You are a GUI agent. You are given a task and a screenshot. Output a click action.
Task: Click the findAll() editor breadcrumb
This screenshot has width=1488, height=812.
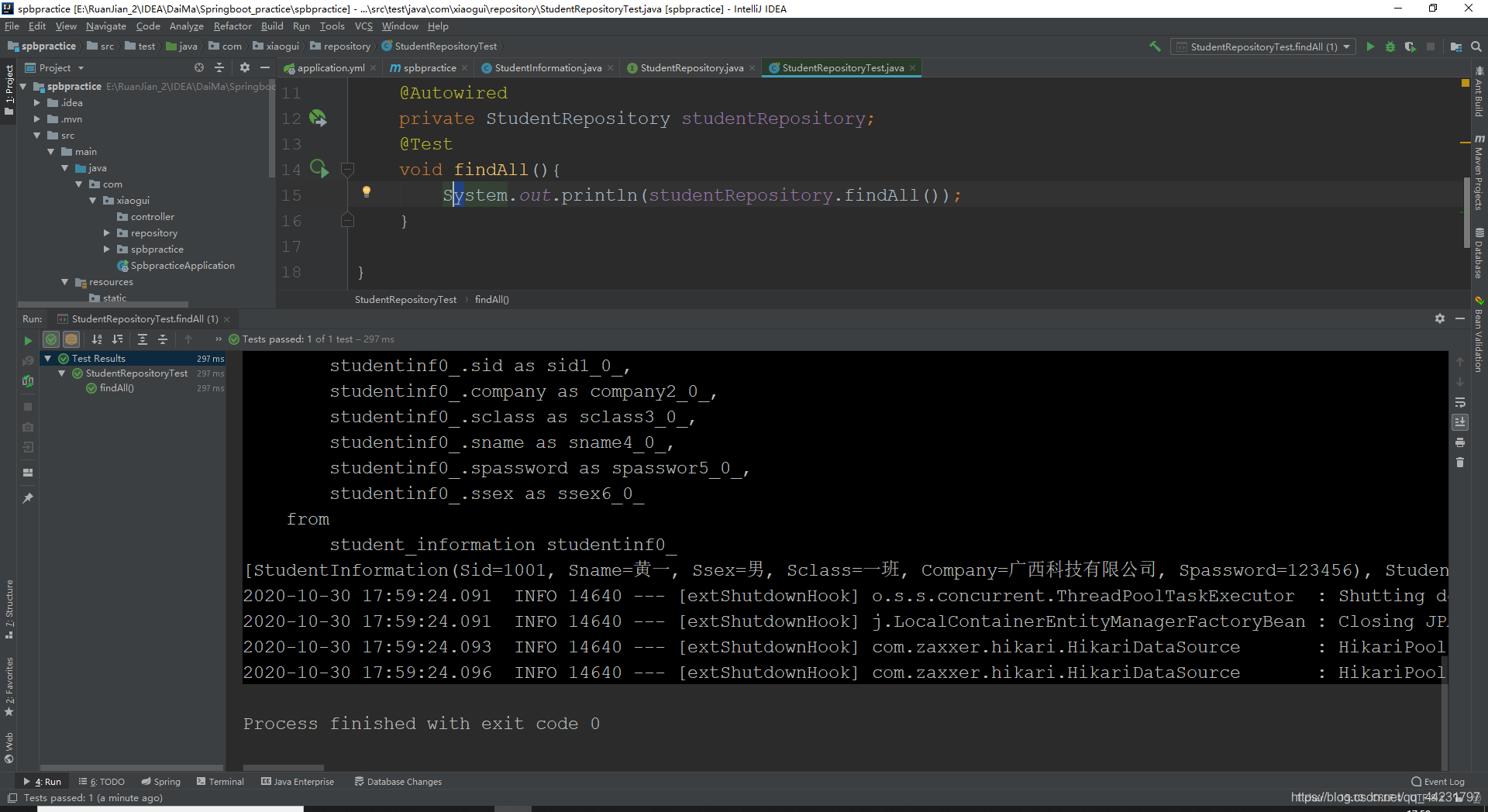click(491, 300)
